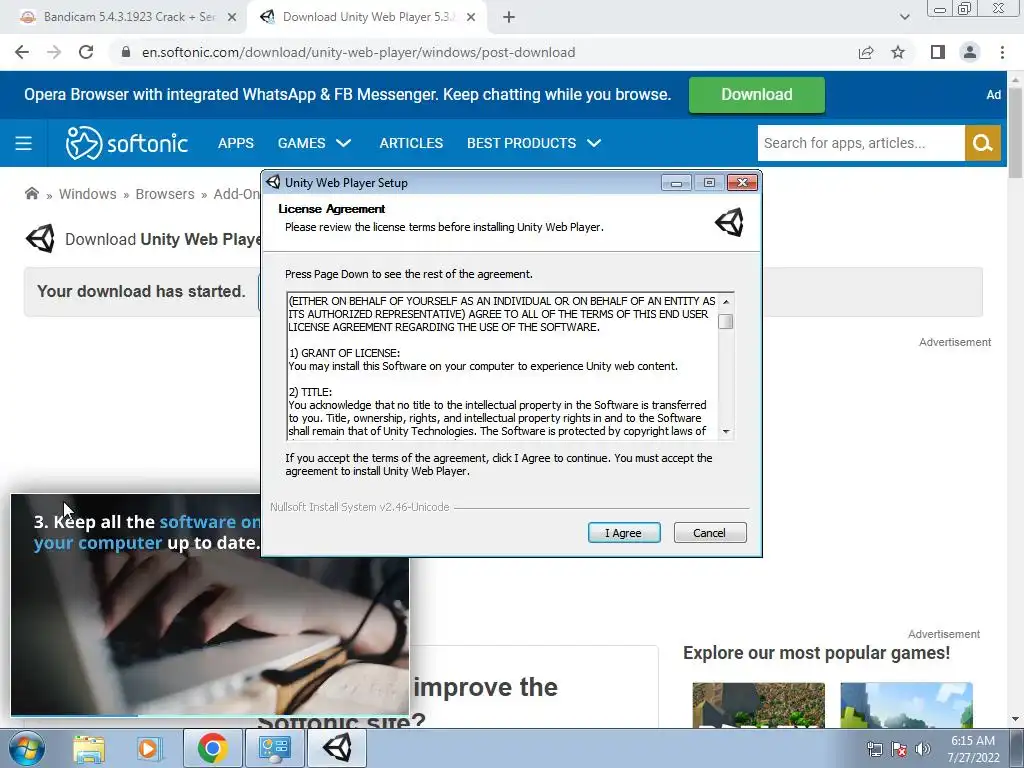The width and height of the screenshot is (1024, 768).
Task: Open the taskbar clock and date
Action: pyautogui.click(x=973, y=749)
